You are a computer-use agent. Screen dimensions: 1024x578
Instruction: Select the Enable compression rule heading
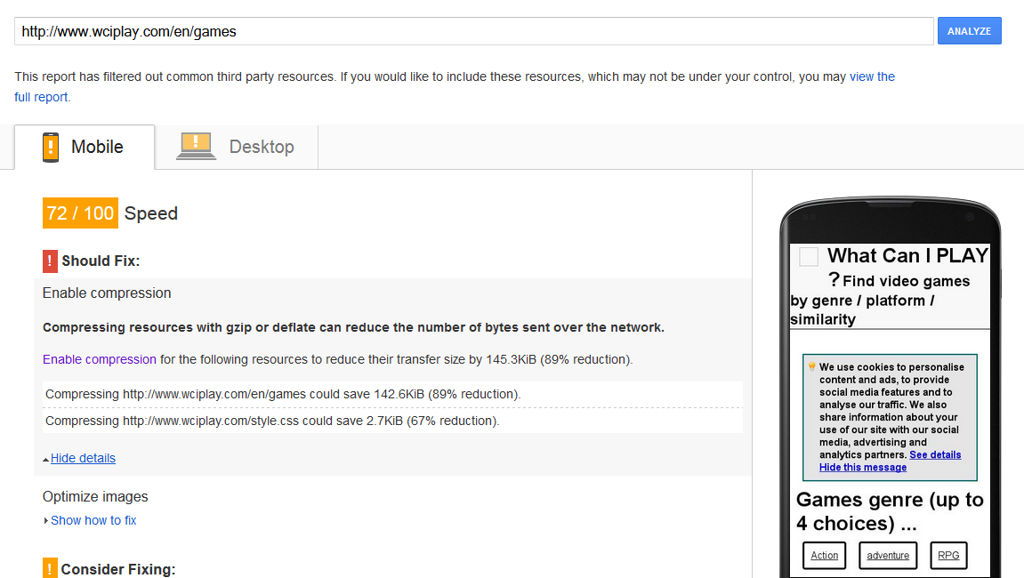pos(106,293)
